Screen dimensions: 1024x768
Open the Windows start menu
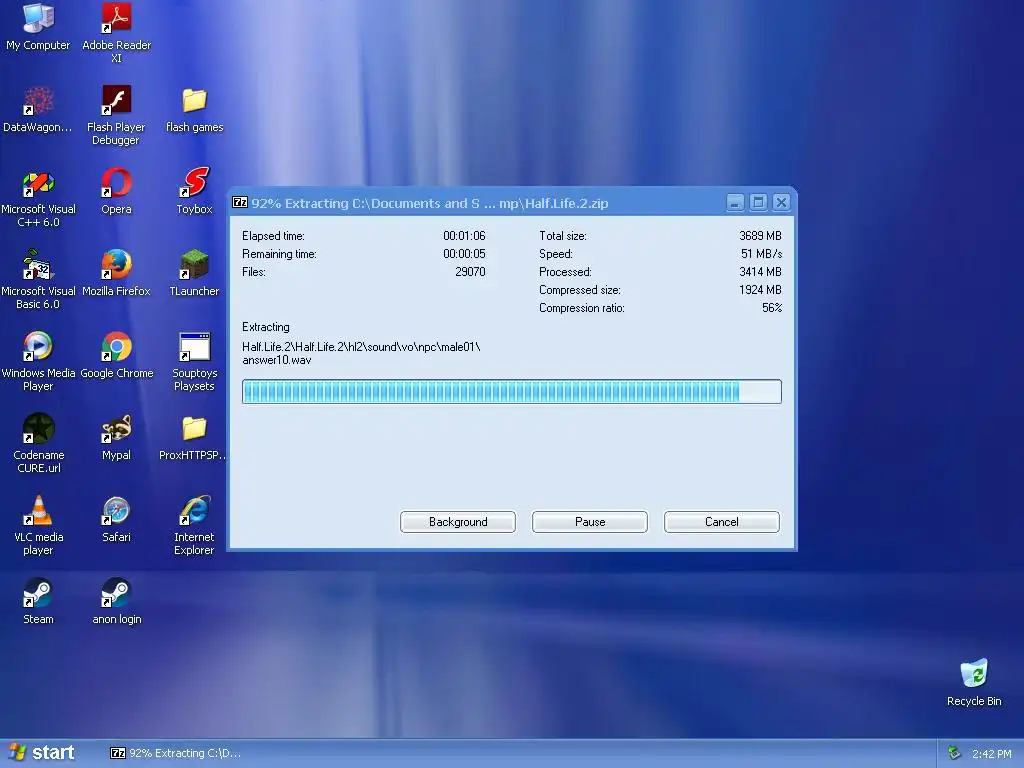(43, 753)
